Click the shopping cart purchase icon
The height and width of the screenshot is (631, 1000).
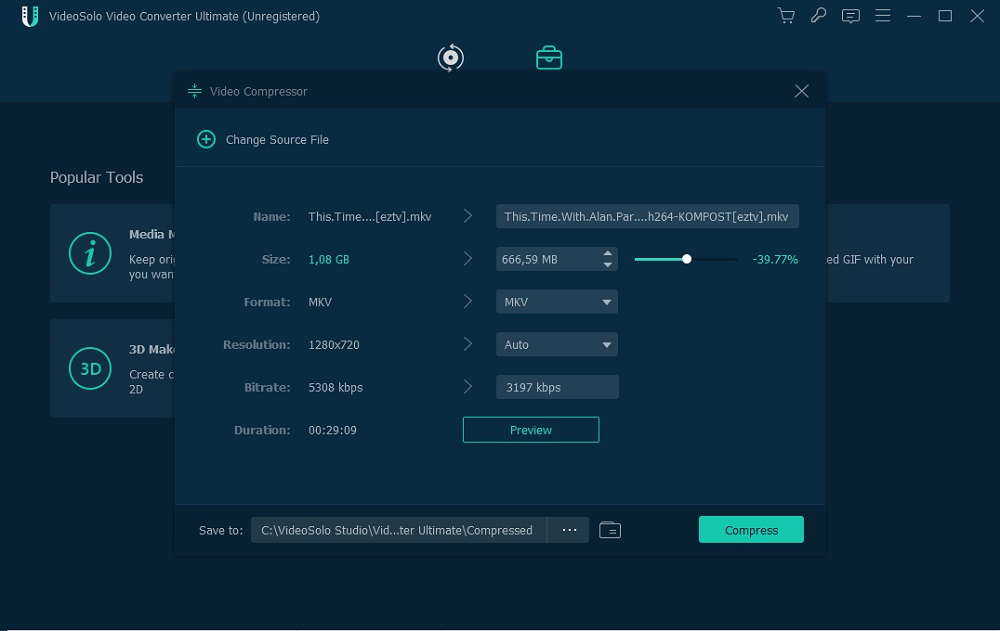[786, 16]
